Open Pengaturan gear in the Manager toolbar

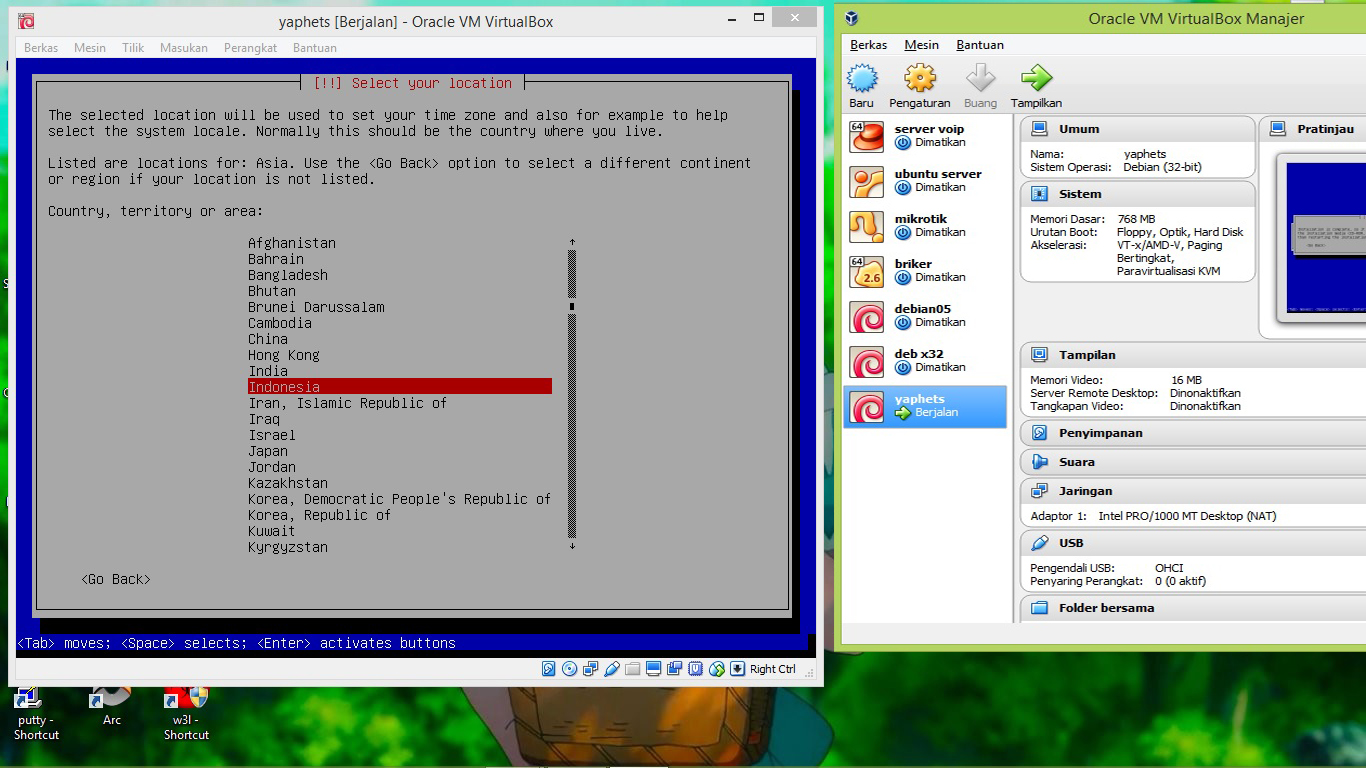pyautogui.click(x=920, y=78)
